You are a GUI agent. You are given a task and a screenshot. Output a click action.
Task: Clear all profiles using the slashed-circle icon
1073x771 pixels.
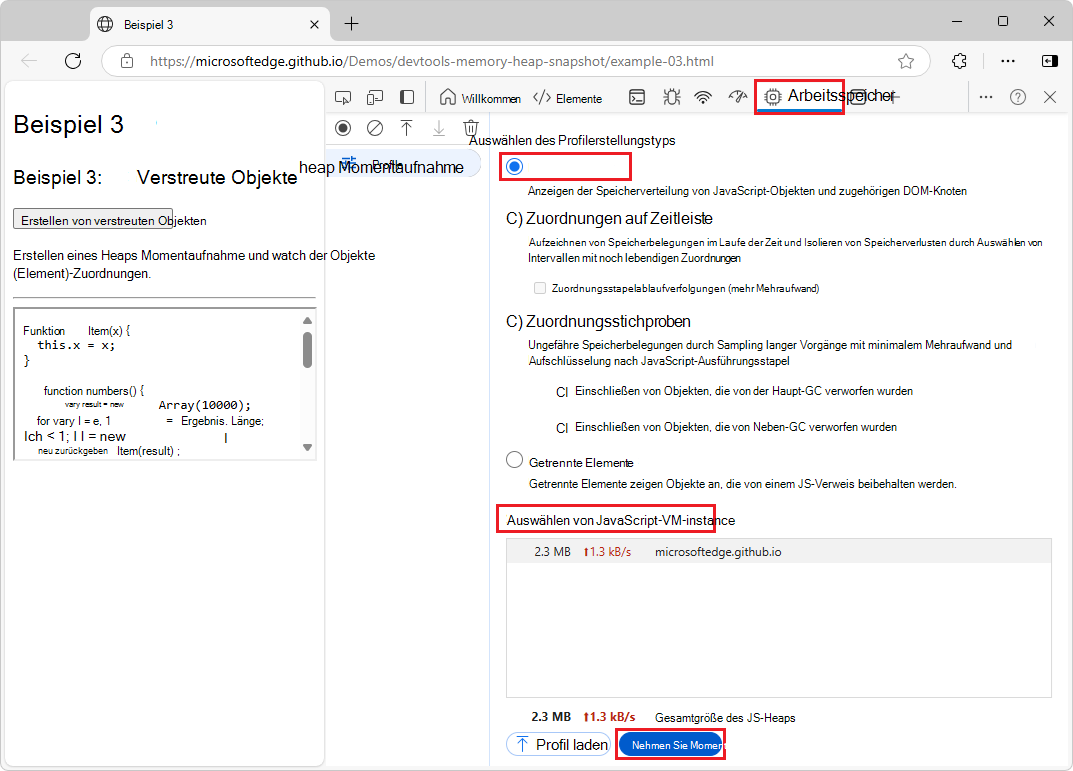tap(375, 128)
